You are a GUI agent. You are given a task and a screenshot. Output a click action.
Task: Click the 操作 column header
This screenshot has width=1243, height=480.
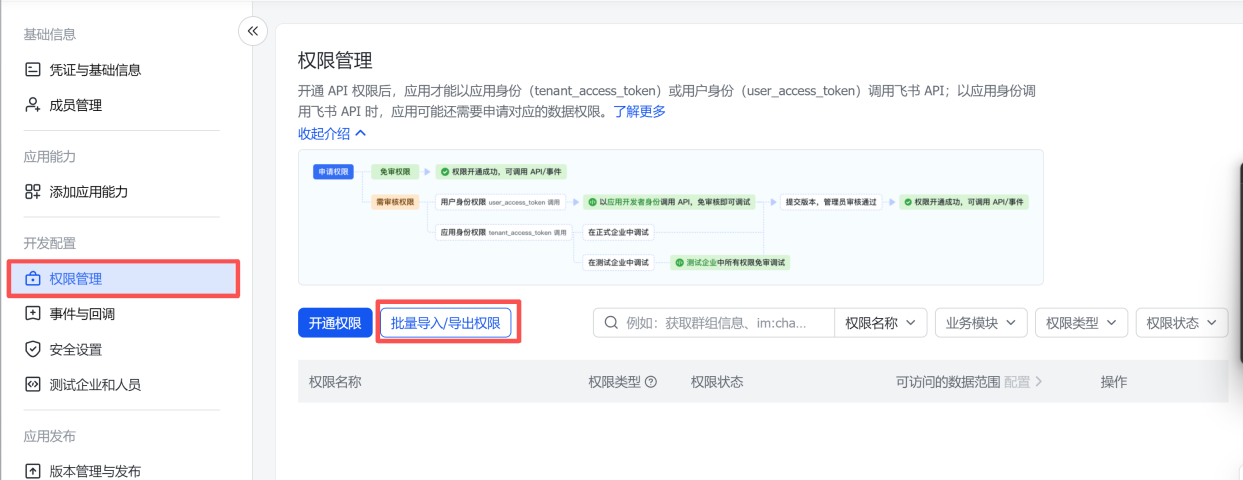(x=1114, y=382)
